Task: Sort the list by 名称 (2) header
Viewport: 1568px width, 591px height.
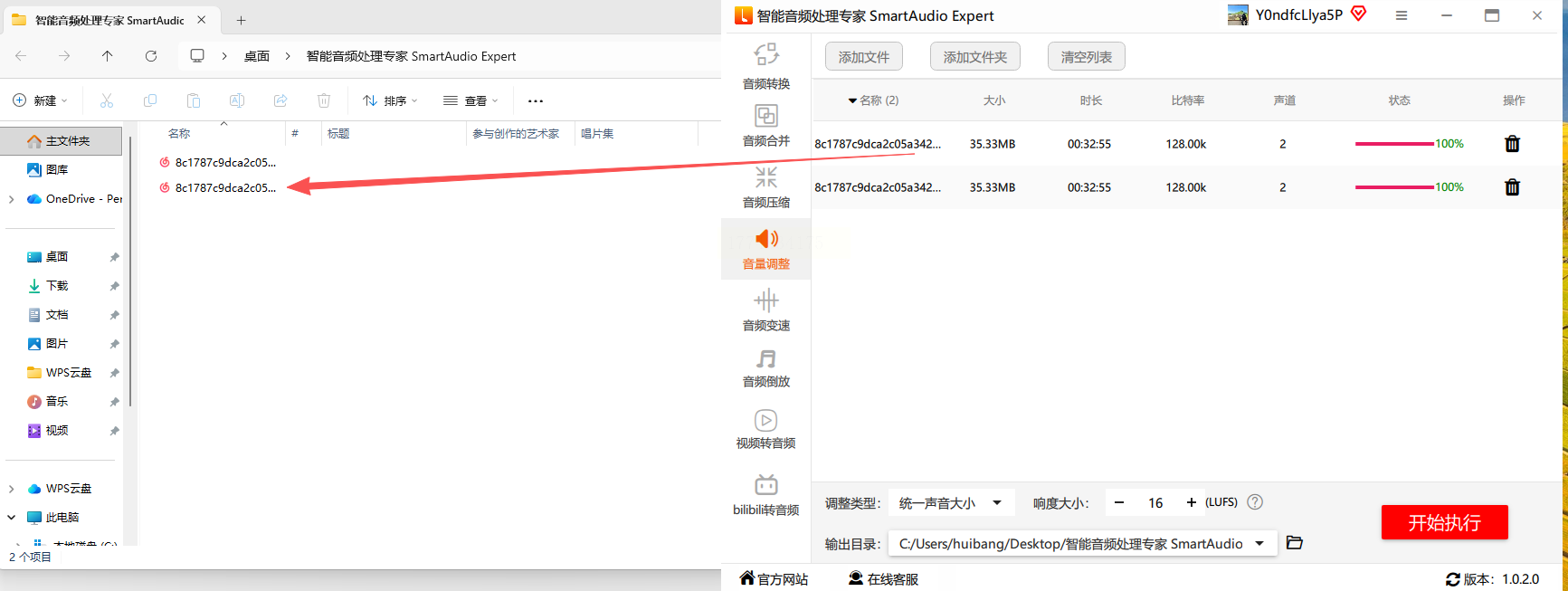Action: tap(873, 100)
